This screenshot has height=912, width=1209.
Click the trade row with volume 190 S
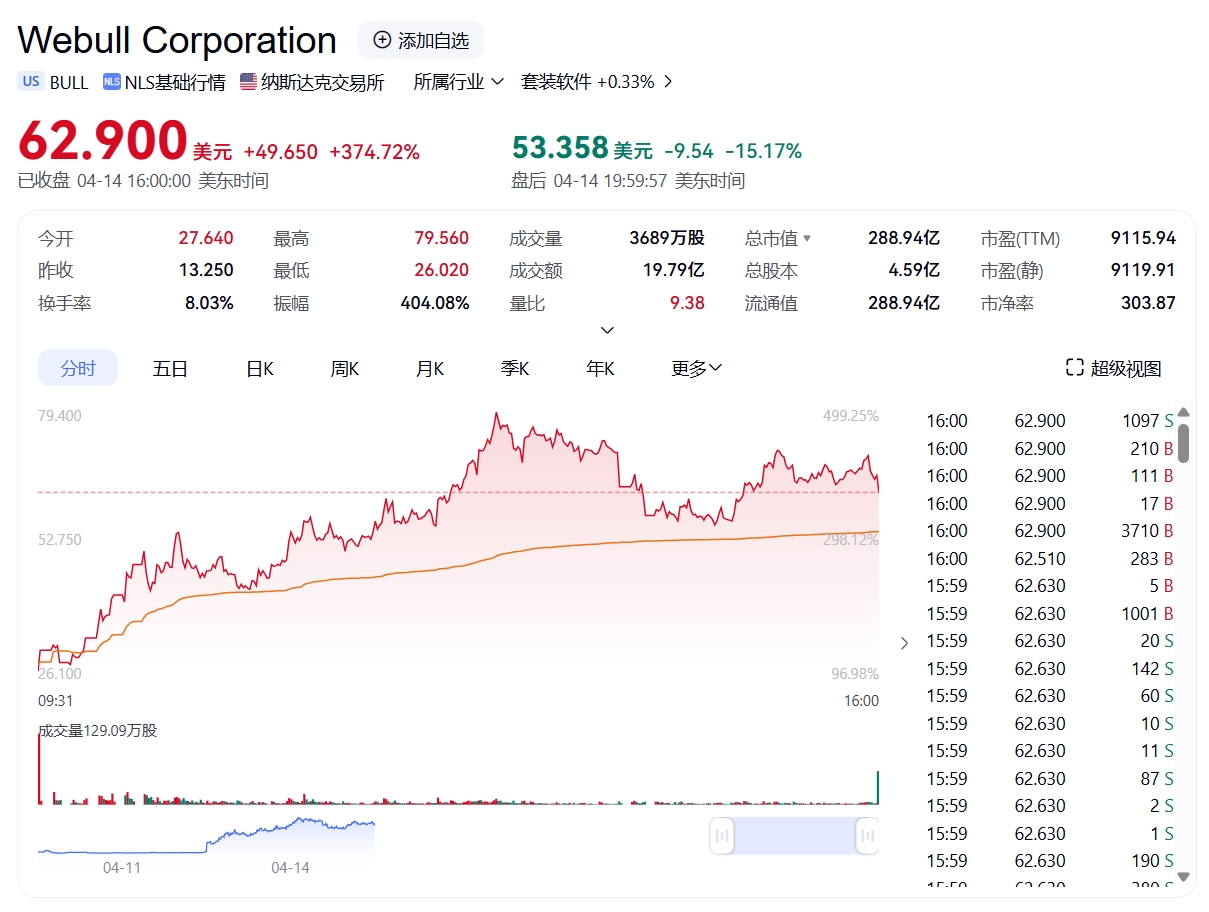(1049, 860)
